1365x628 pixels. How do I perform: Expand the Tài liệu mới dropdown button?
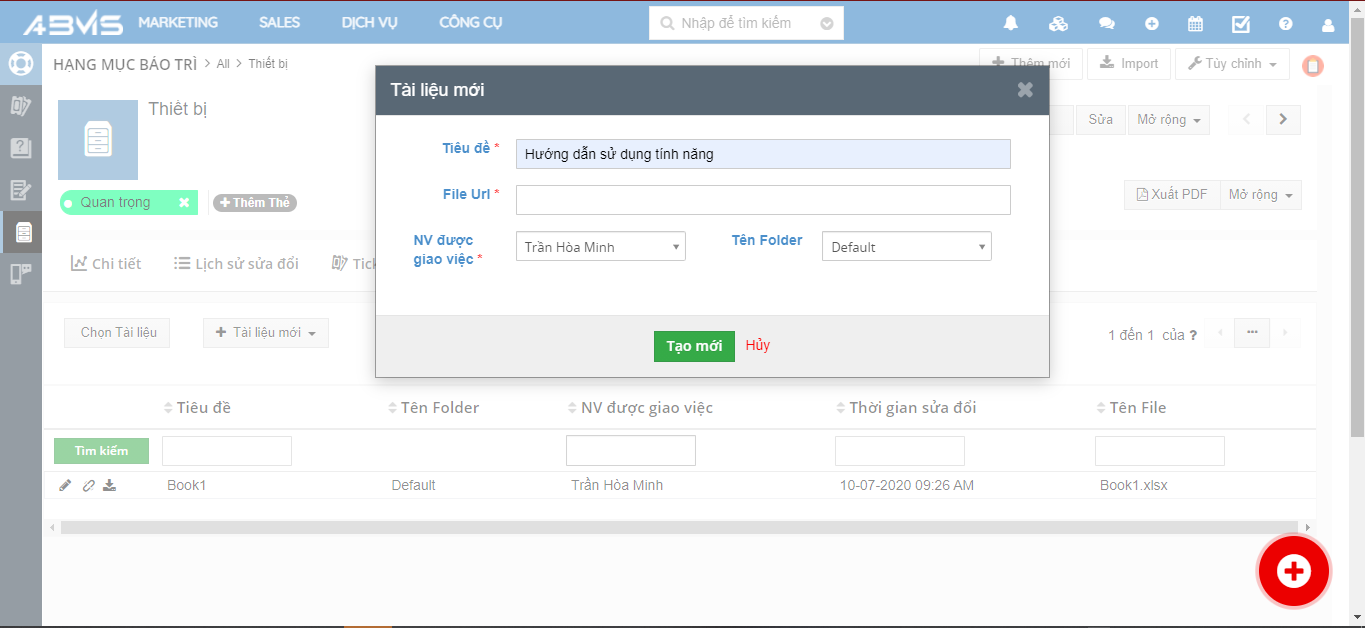(x=266, y=333)
